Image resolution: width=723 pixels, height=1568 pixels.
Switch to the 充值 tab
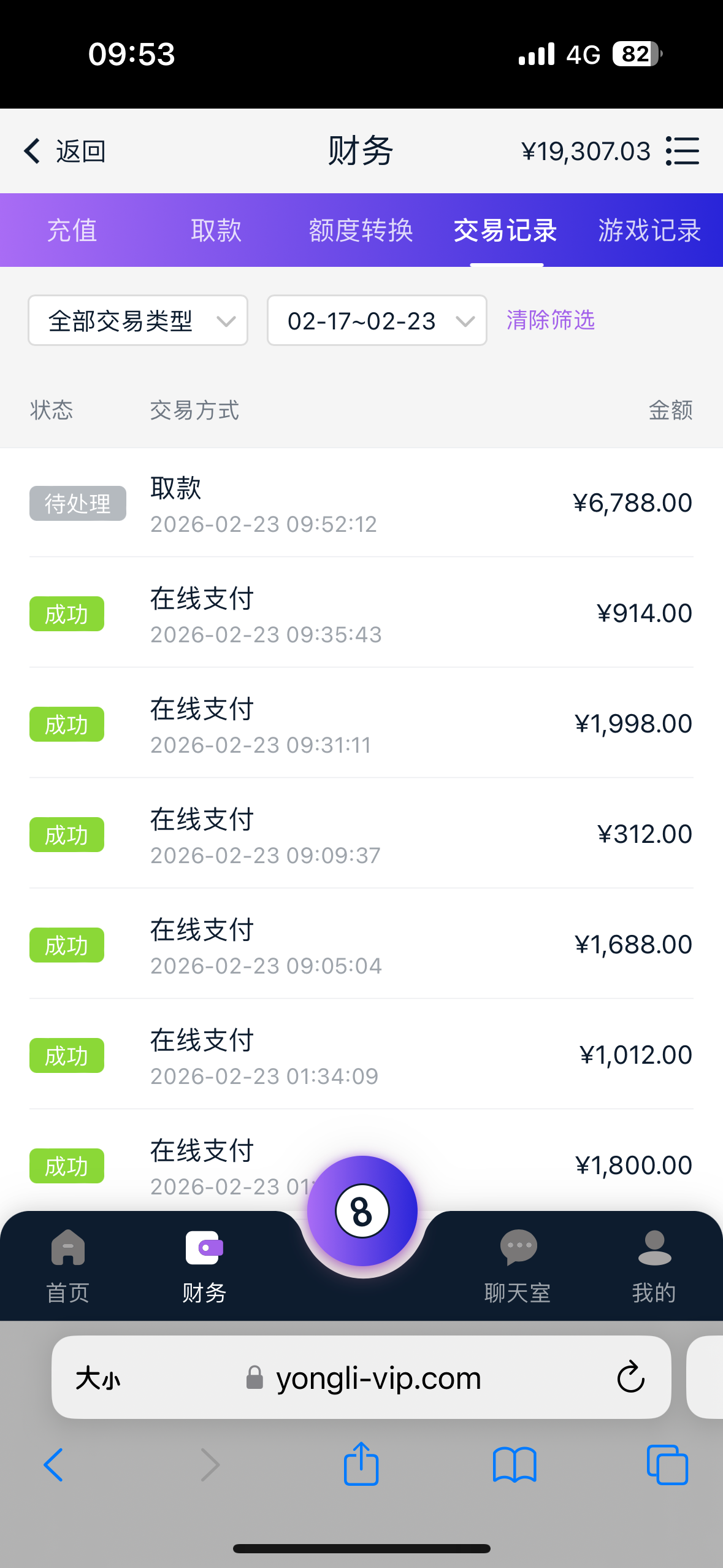[x=72, y=231]
